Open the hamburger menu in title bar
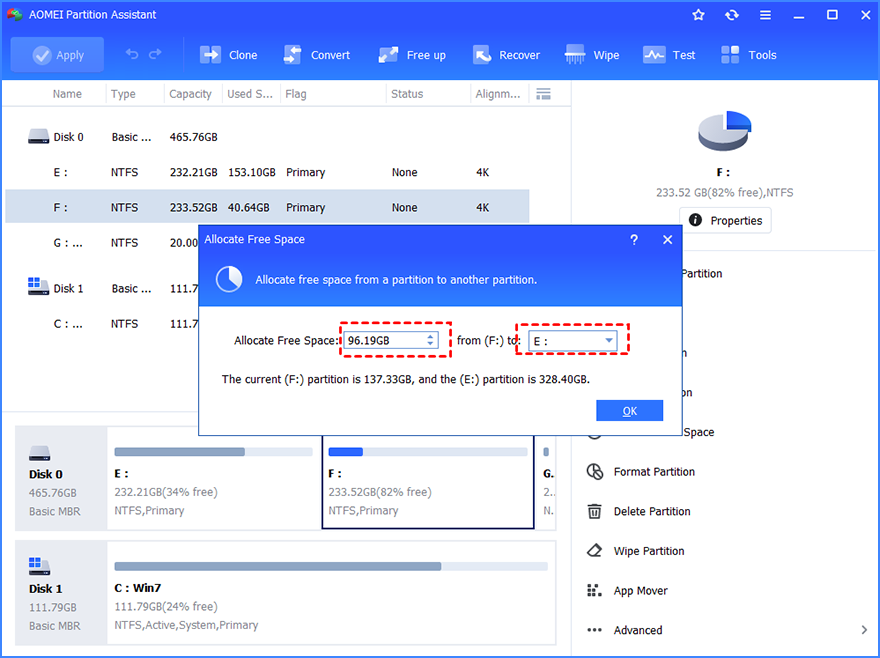This screenshot has height=658, width=880. tap(766, 15)
